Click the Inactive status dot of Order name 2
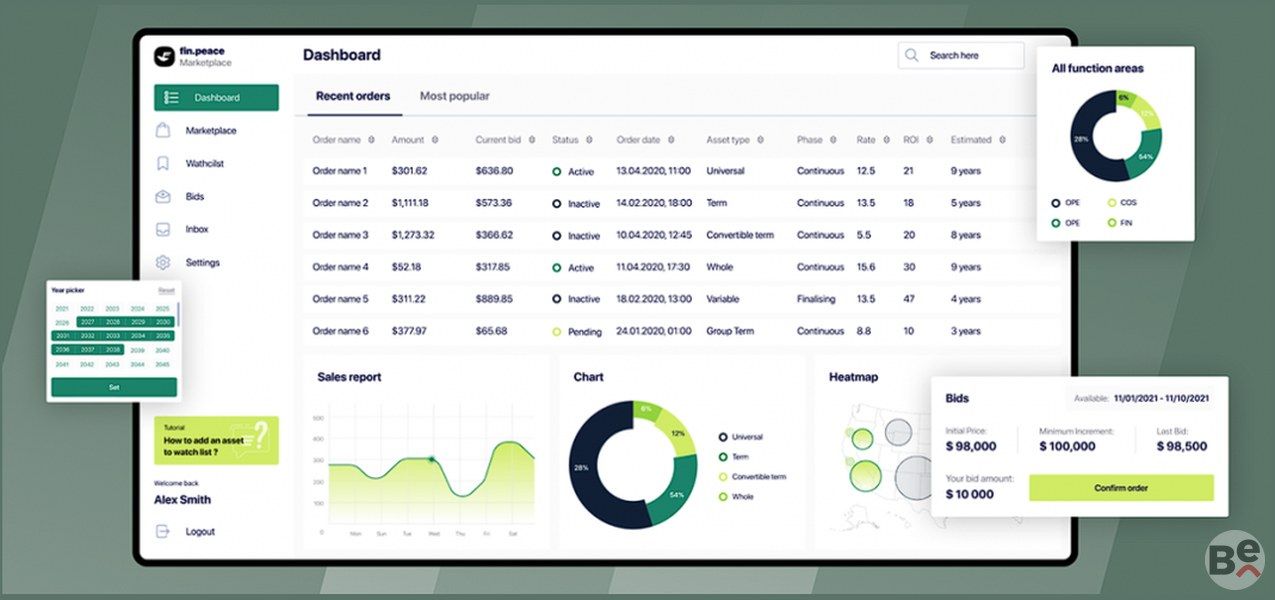Viewport: 1275px width, 600px height. [557, 204]
